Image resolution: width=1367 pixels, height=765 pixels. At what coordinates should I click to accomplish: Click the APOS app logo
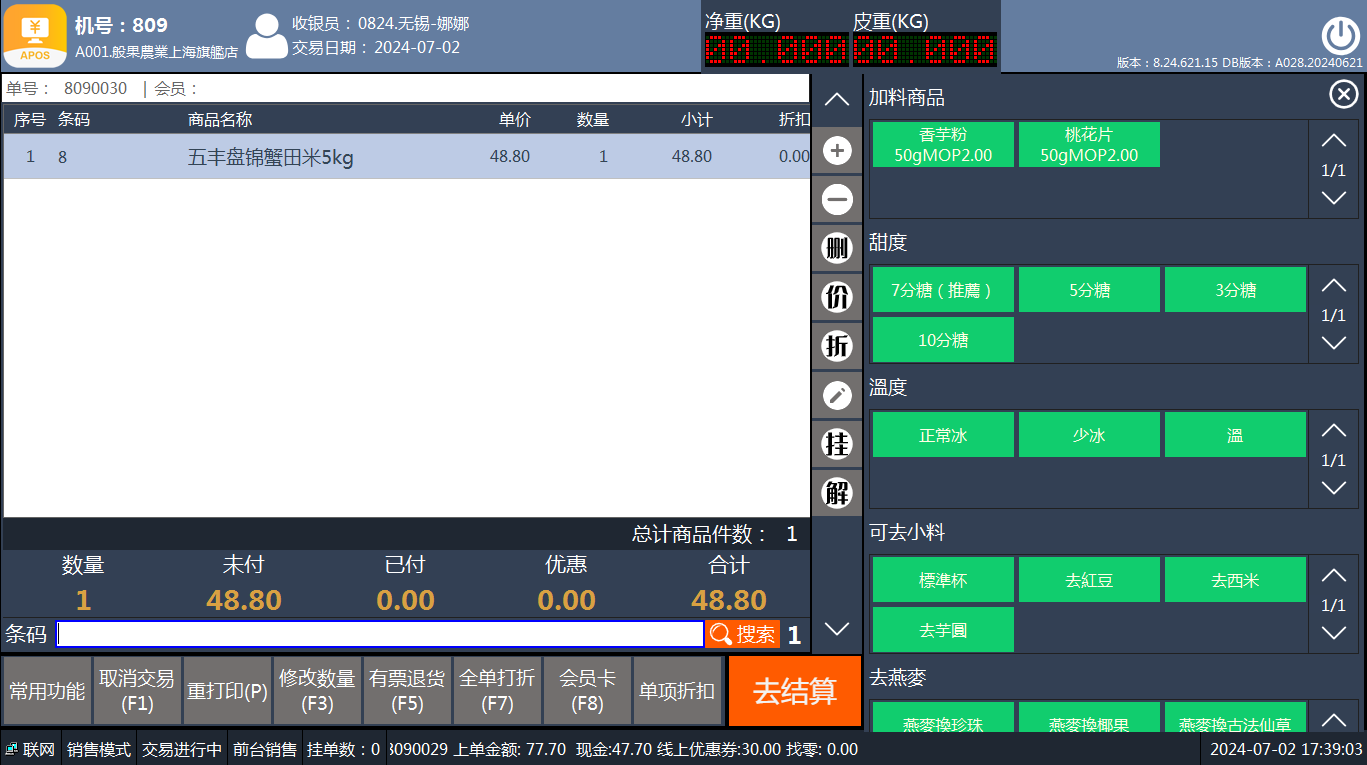pyautogui.click(x=36, y=36)
